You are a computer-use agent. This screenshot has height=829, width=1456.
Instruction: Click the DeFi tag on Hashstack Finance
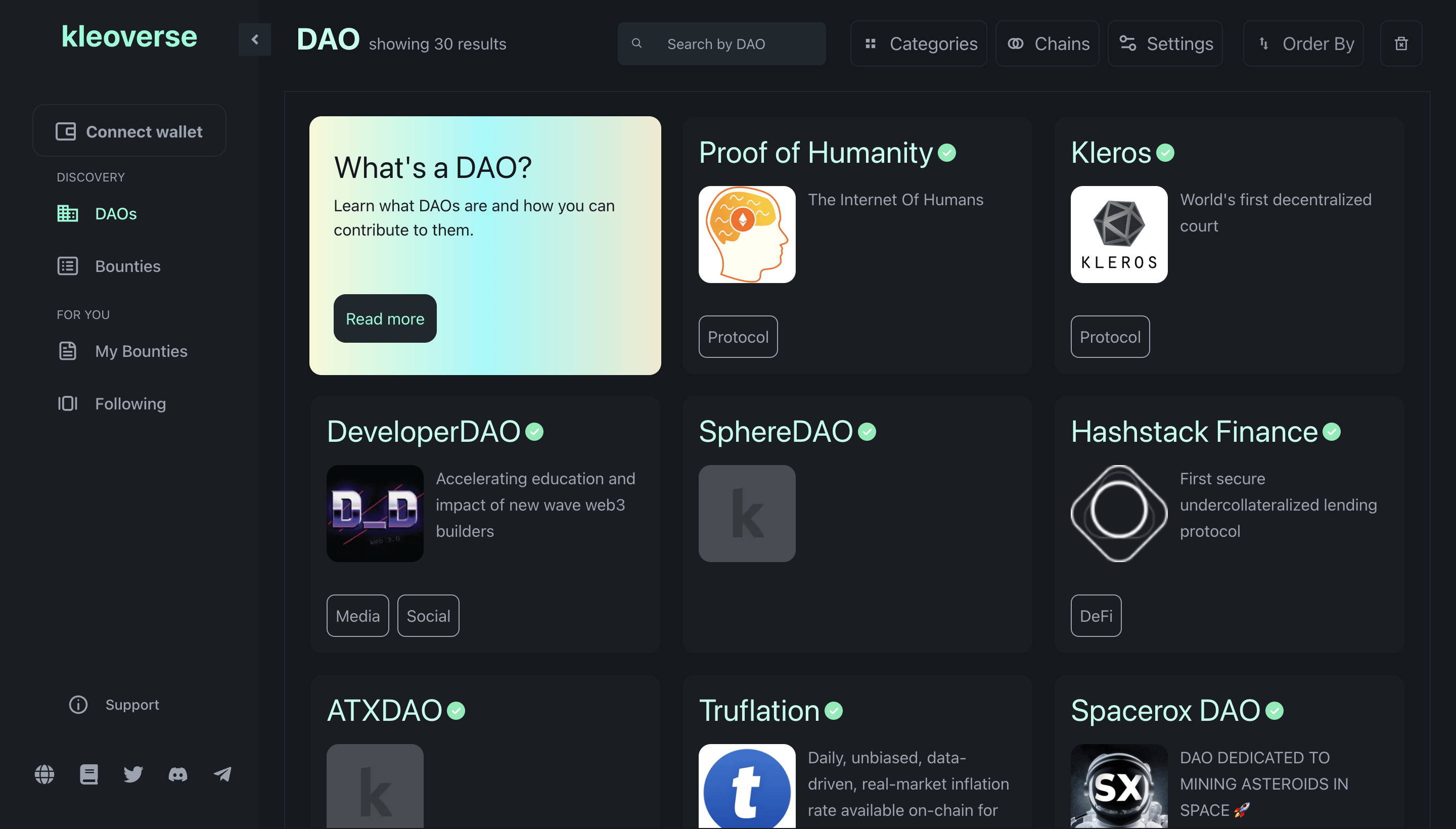(x=1096, y=616)
